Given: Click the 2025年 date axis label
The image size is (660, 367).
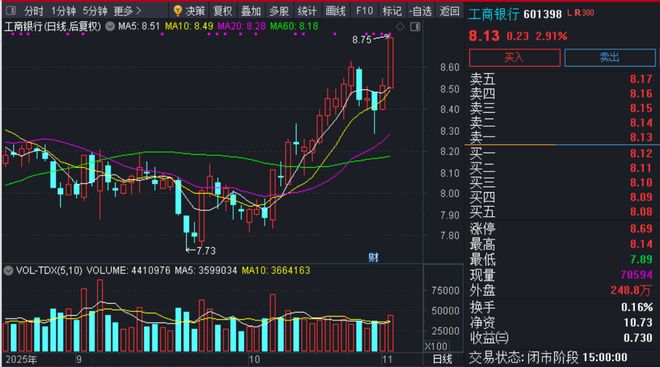Looking at the screenshot, I should click(21, 359).
